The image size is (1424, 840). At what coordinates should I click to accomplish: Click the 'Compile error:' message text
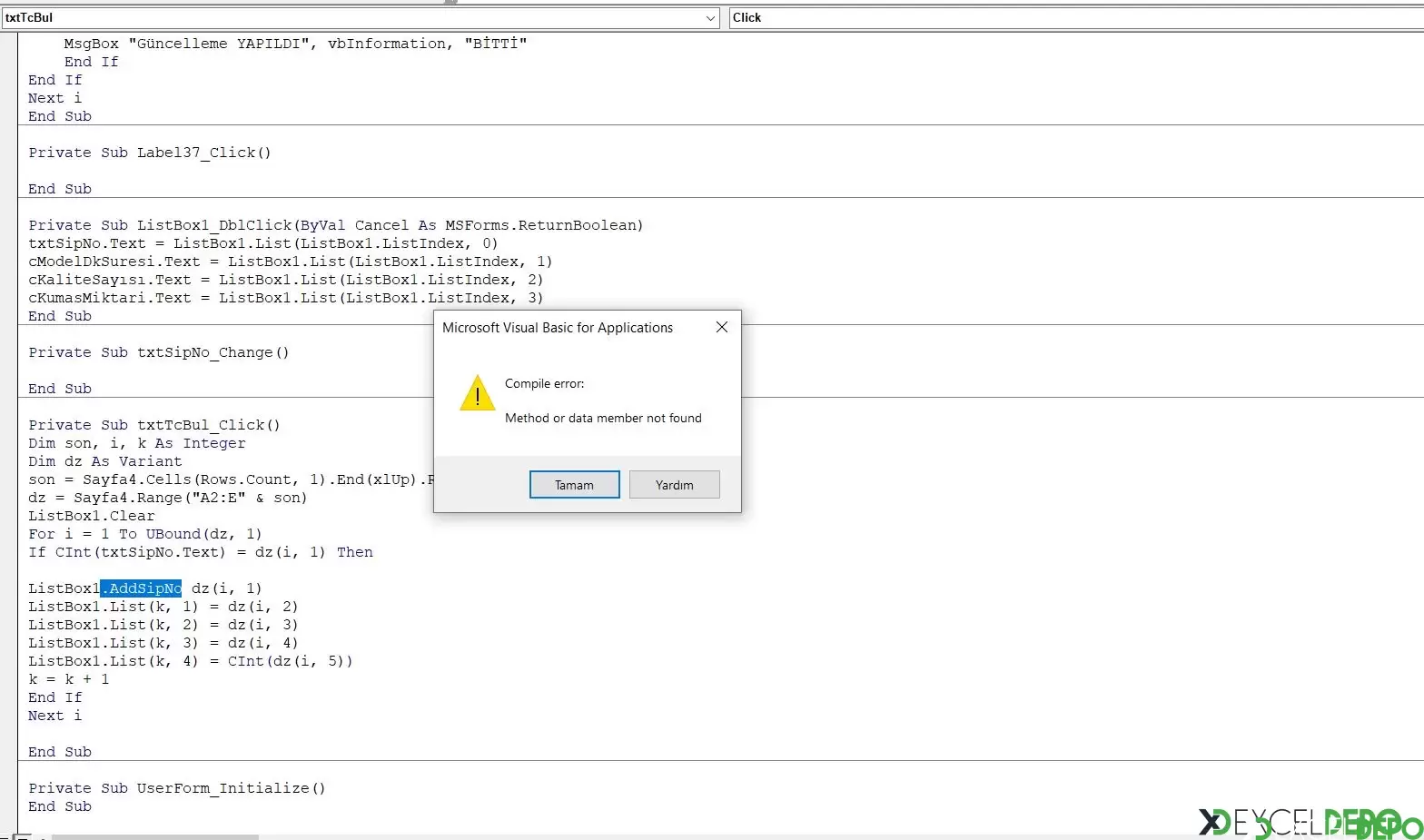coord(545,383)
